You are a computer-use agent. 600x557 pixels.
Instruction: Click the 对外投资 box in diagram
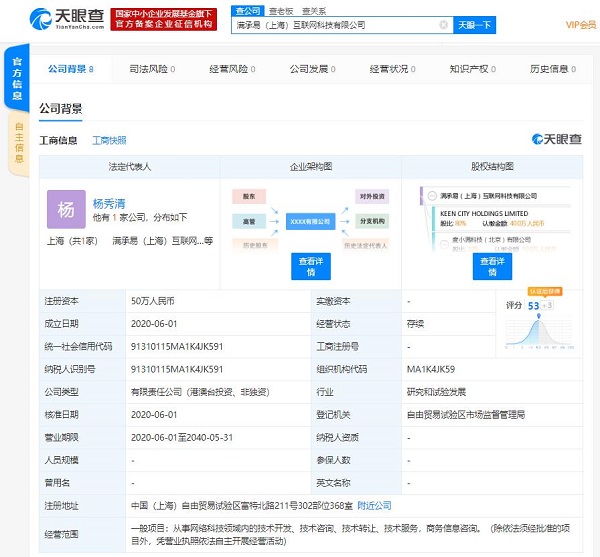click(372, 196)
